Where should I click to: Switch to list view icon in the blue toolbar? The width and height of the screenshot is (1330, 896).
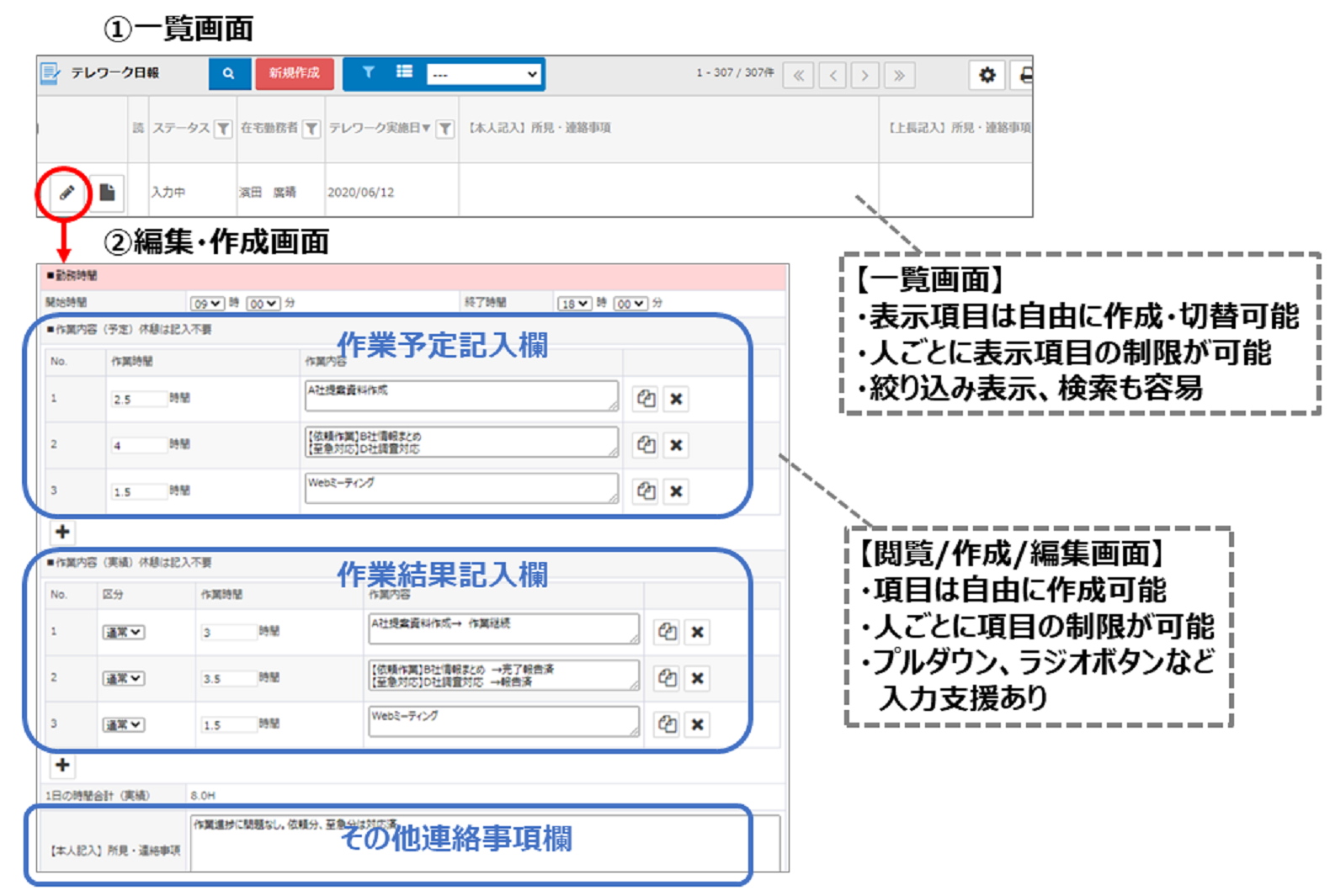pos(404,72)
